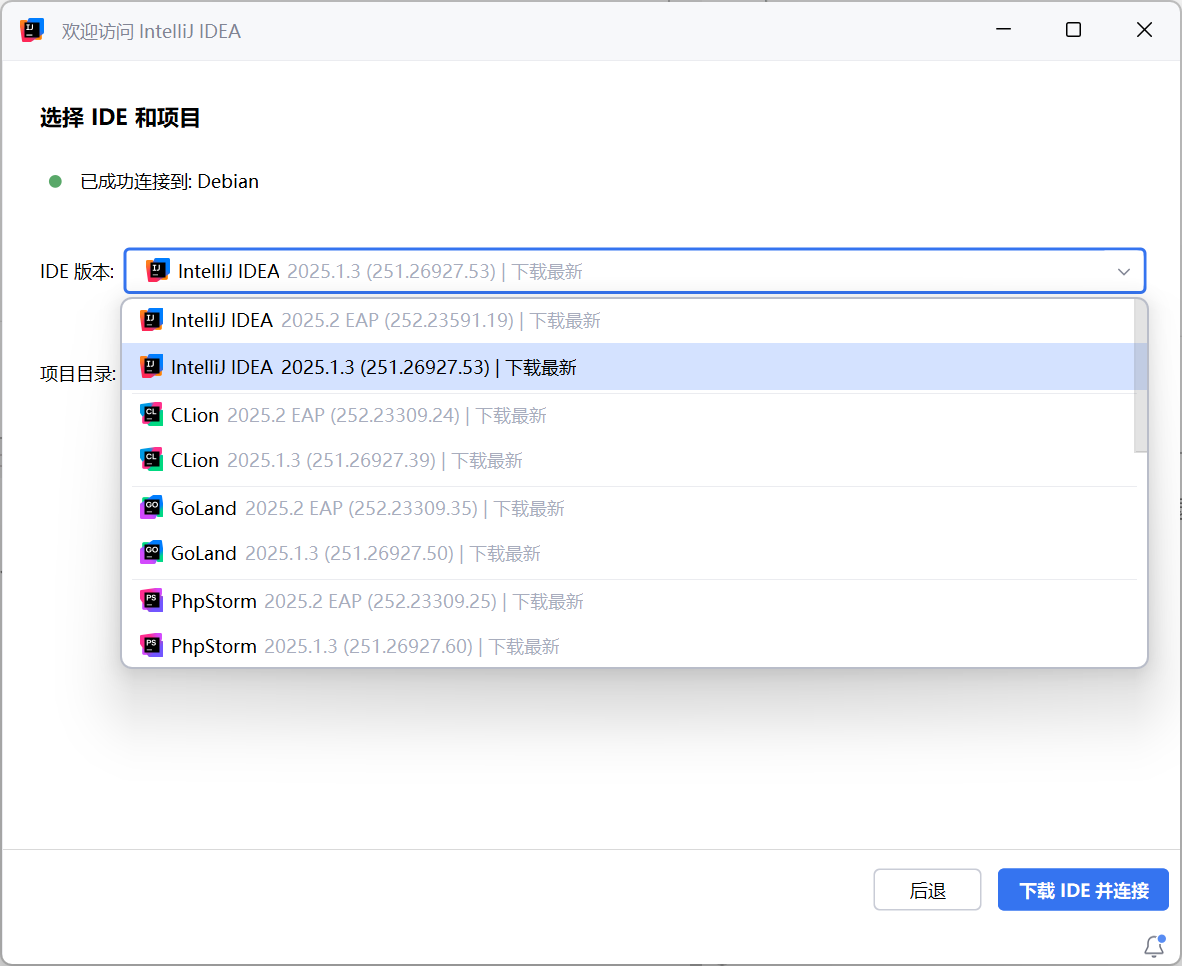1182x966 pixels.
Task: Click the GoLand 2025.2 EAP row icon
Action: tap(151, 508)
